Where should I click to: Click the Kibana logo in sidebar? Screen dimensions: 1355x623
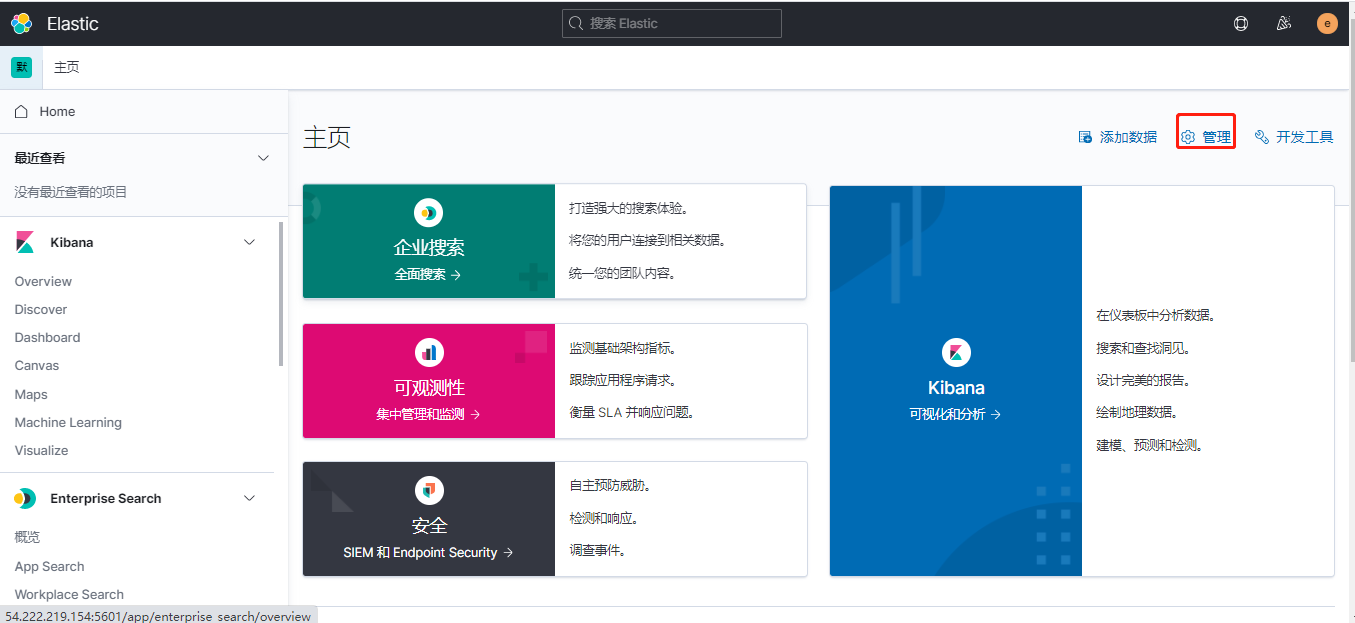tap(25, 243)
